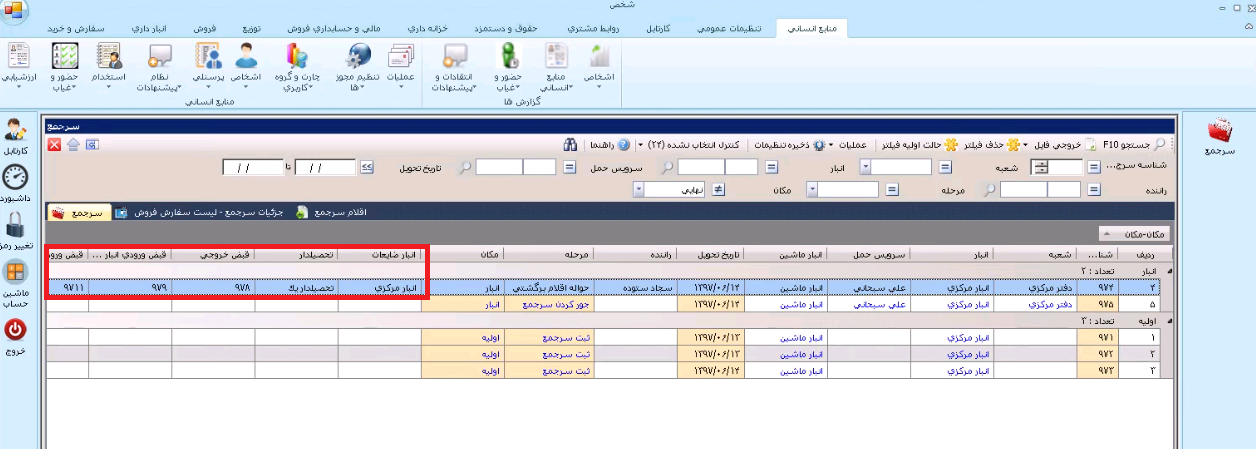Click the binoculars search icon
This screenshot has width=1256, height=449.
coord(570,145)
